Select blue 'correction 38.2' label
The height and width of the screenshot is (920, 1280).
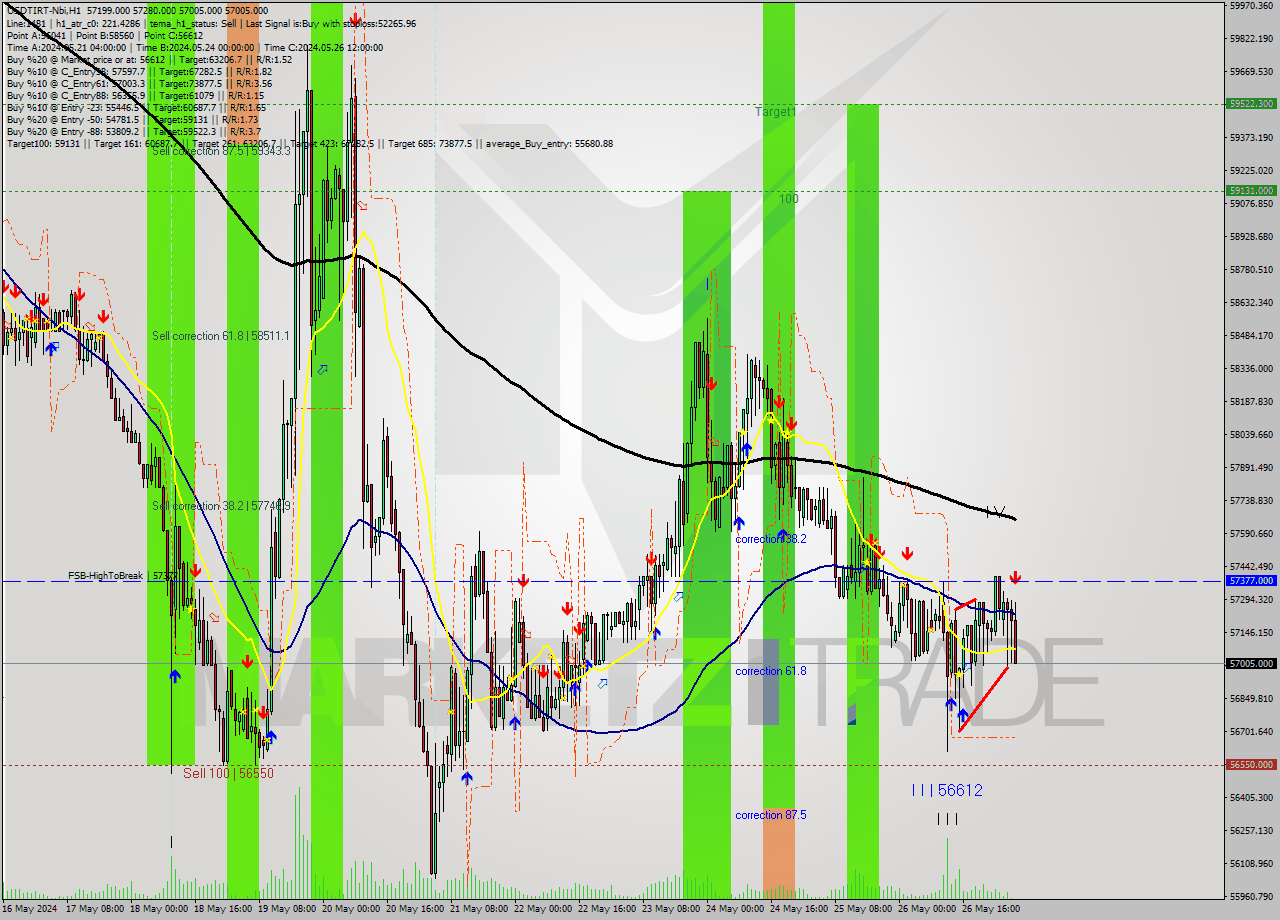(x=770, y=539)
